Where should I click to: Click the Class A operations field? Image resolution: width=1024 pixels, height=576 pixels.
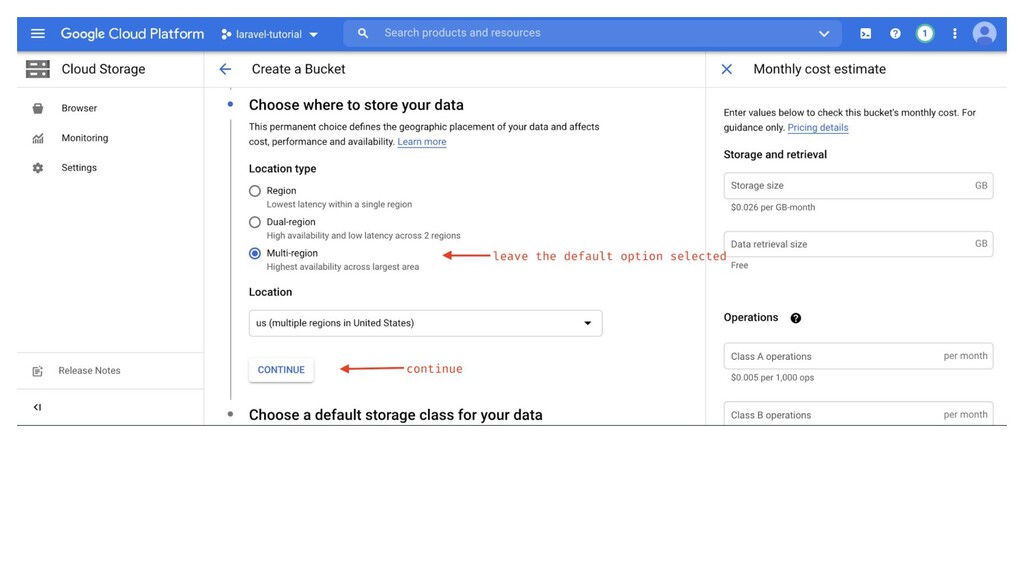[858, 356]
